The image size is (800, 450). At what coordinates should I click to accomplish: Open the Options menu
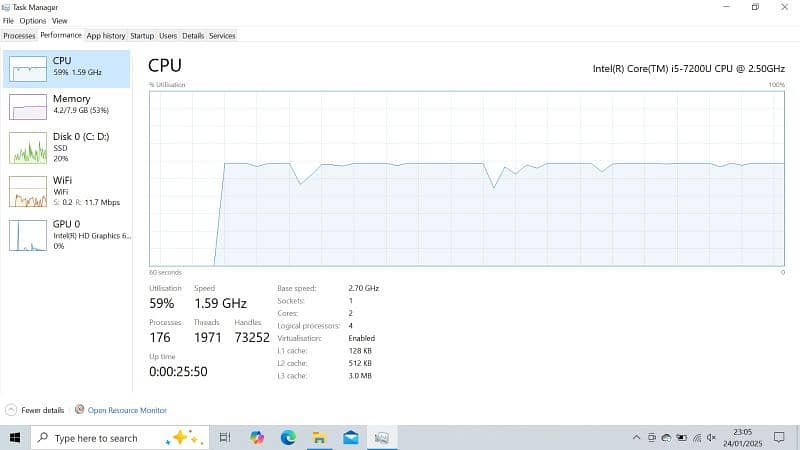(32, 20)
